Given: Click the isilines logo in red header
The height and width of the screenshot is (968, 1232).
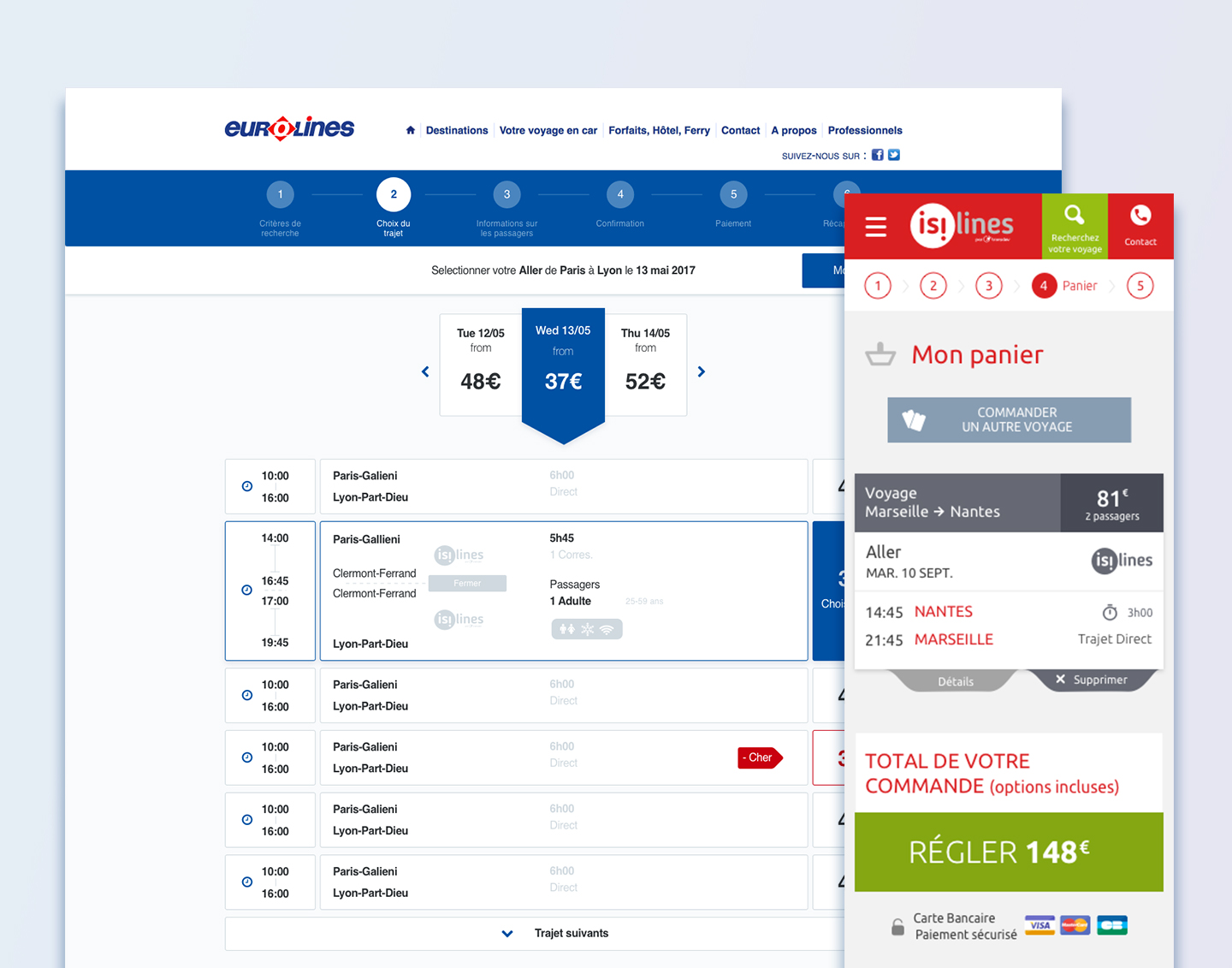Looking at the screenshot, I should [x=962, y=226].
